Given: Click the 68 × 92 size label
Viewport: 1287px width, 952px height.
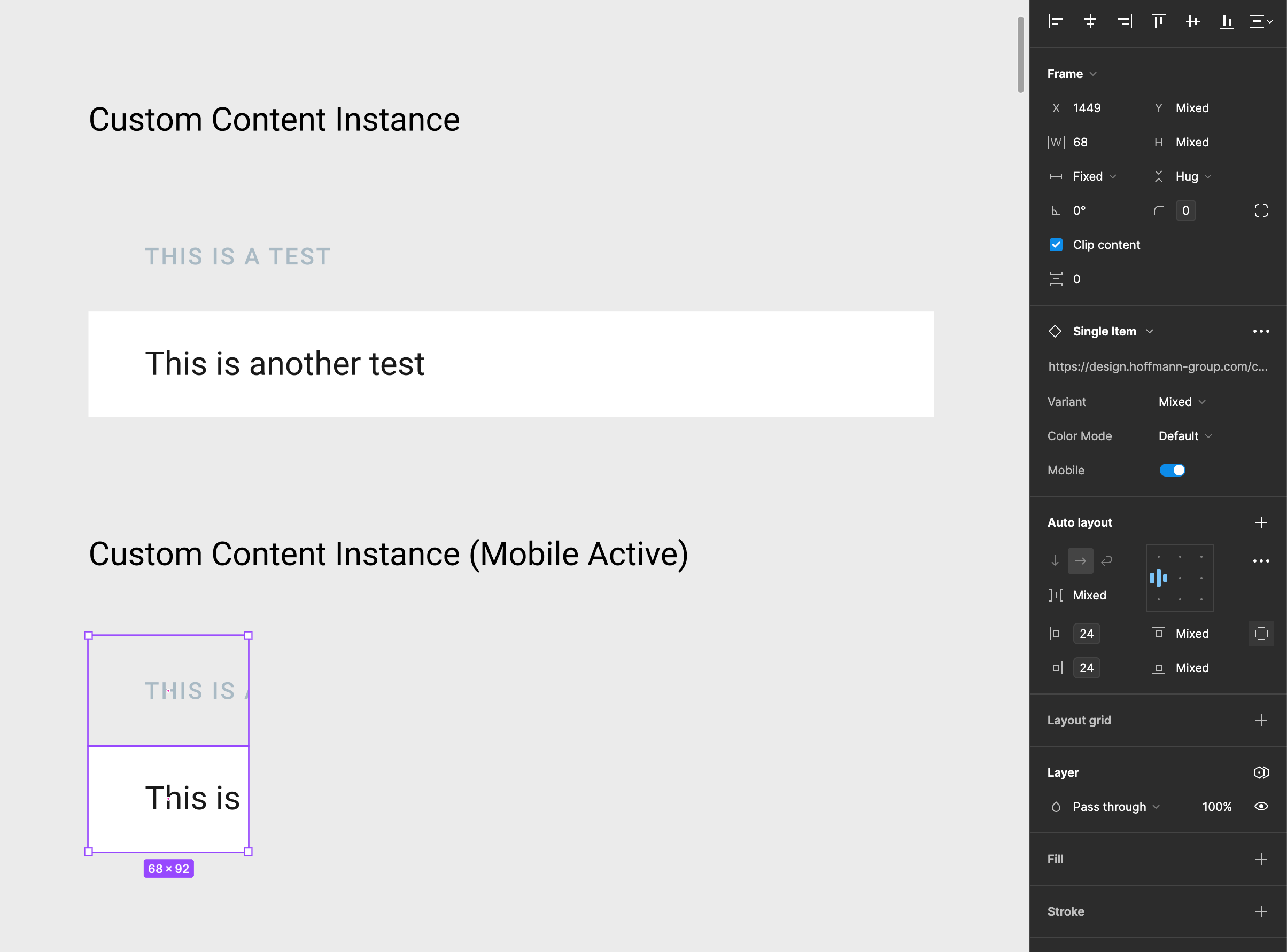Looking at the screenshot, I should [x=168, y=869].
